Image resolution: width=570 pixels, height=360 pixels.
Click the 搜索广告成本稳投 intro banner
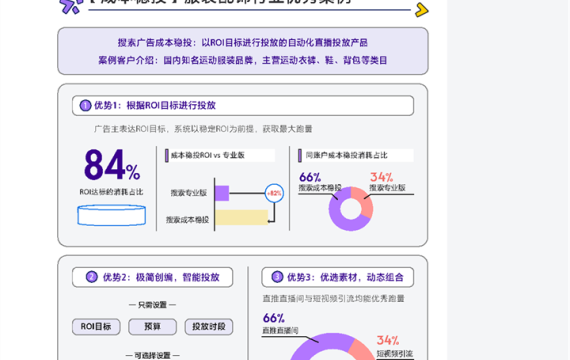243,51
